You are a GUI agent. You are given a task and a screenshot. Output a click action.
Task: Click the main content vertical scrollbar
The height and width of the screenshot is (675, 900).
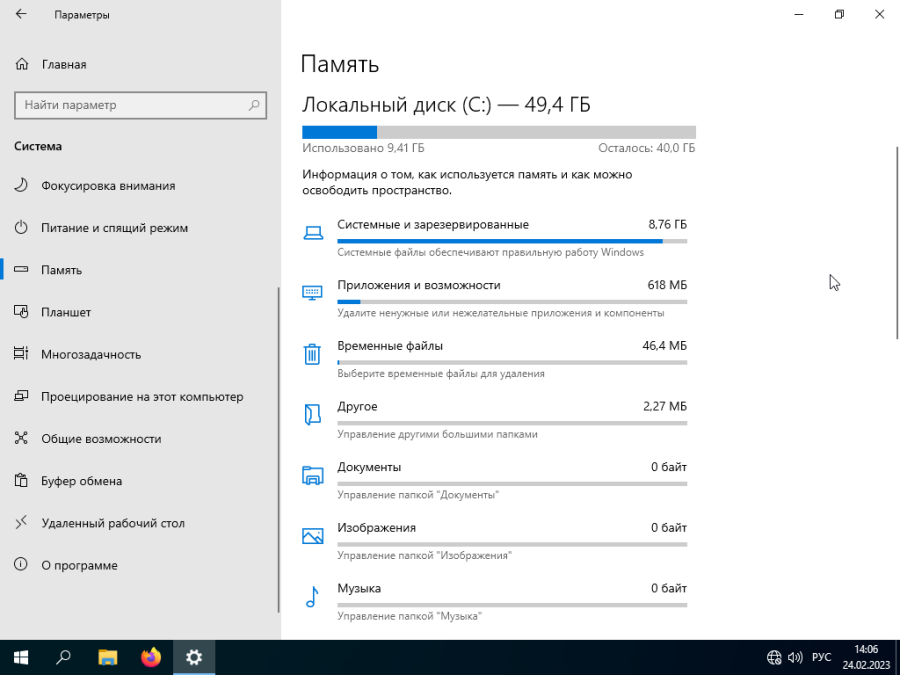coord(897,243)
